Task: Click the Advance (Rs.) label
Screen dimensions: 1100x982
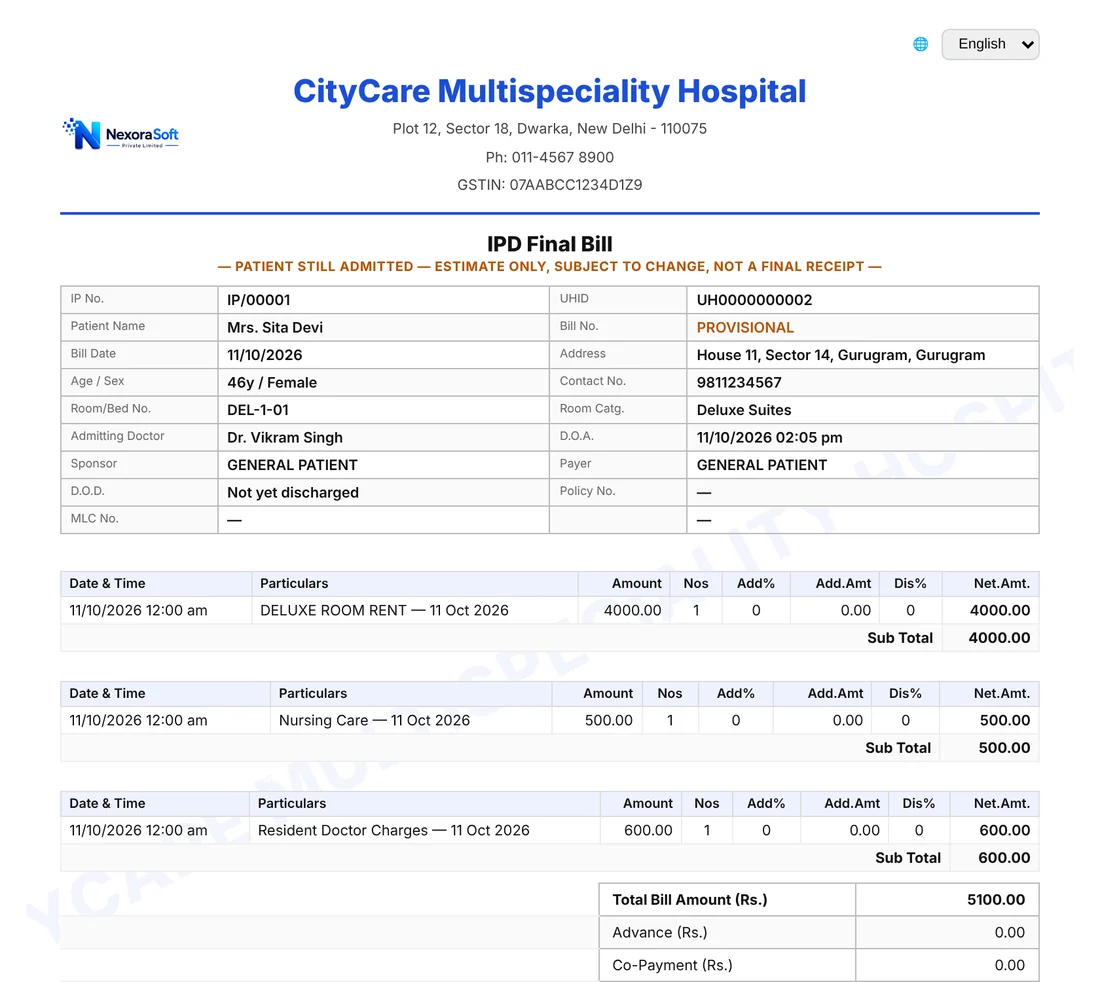Action: click(659, 932)
